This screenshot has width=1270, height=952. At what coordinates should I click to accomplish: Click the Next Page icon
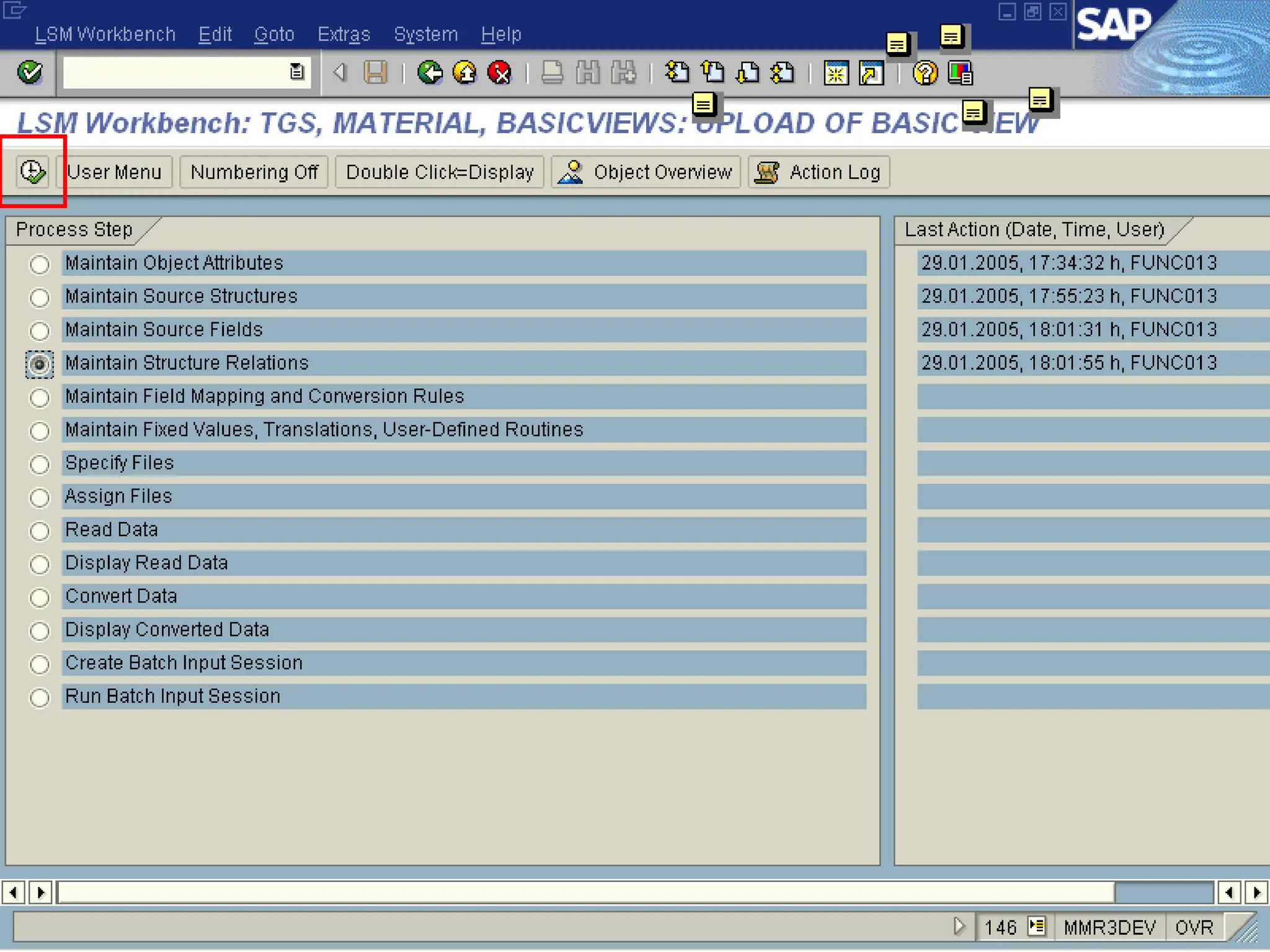tap(748, 73)
